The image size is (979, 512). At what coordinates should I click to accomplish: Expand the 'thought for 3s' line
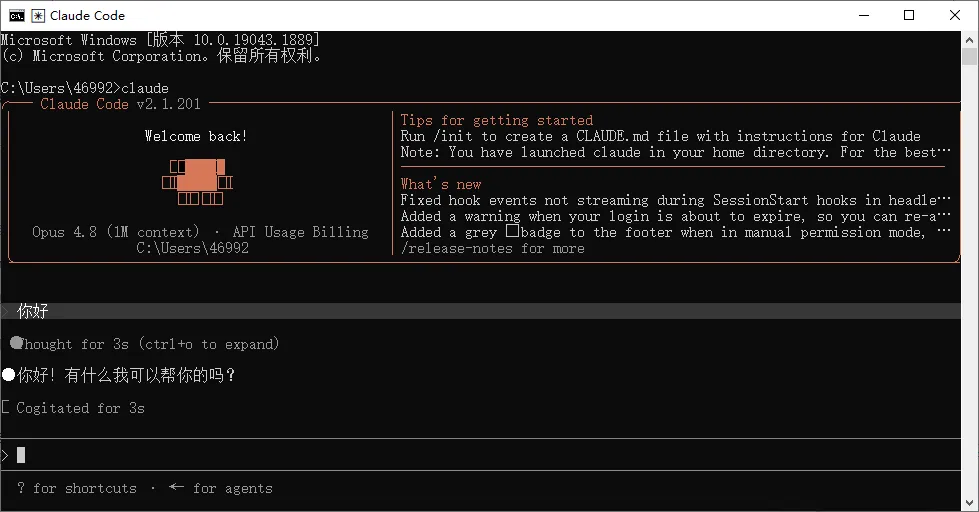(x=144, y=344)
